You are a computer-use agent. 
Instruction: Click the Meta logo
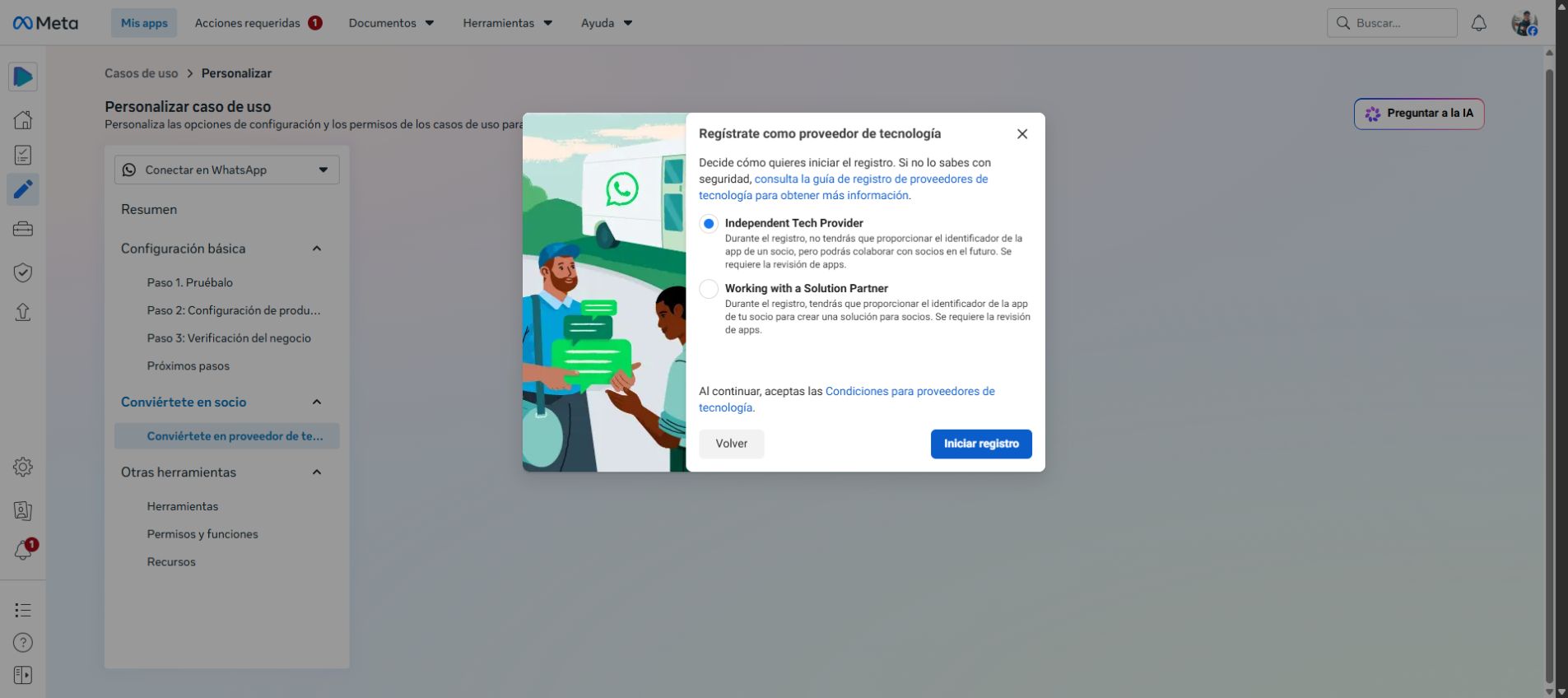(x=45, y=23)
